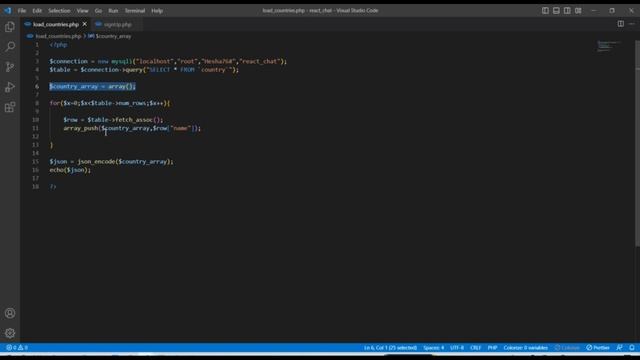Click load_countries.php in the breadcrumb
Viewport: 640px width, 360px height.
pyautogui.click(x=58, y=36)
